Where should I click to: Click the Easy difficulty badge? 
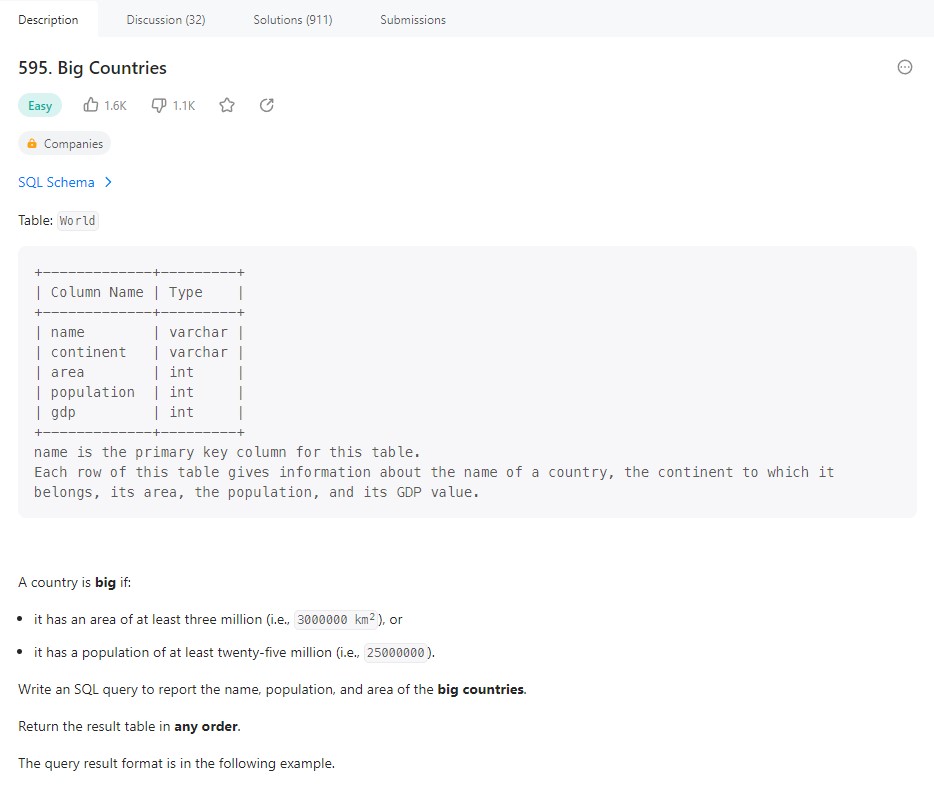(x=40, y=106)
